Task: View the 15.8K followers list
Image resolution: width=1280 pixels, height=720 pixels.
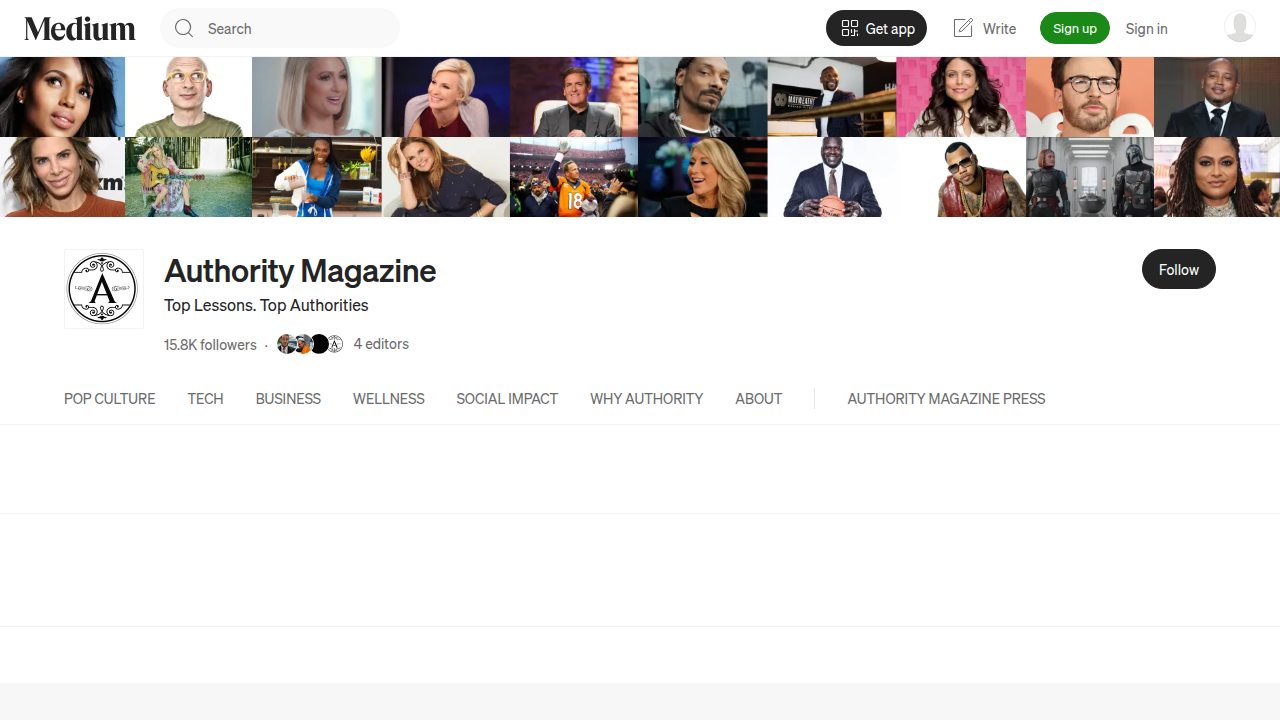Action: click(x=210, y=345)
